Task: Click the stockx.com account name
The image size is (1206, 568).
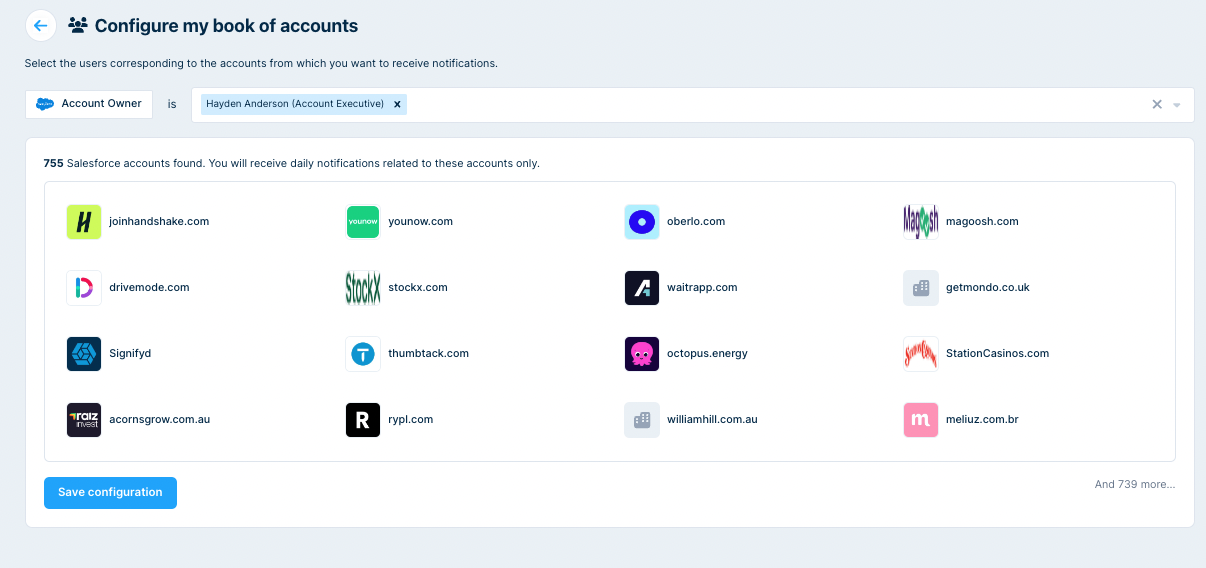Action: point(418,288)
